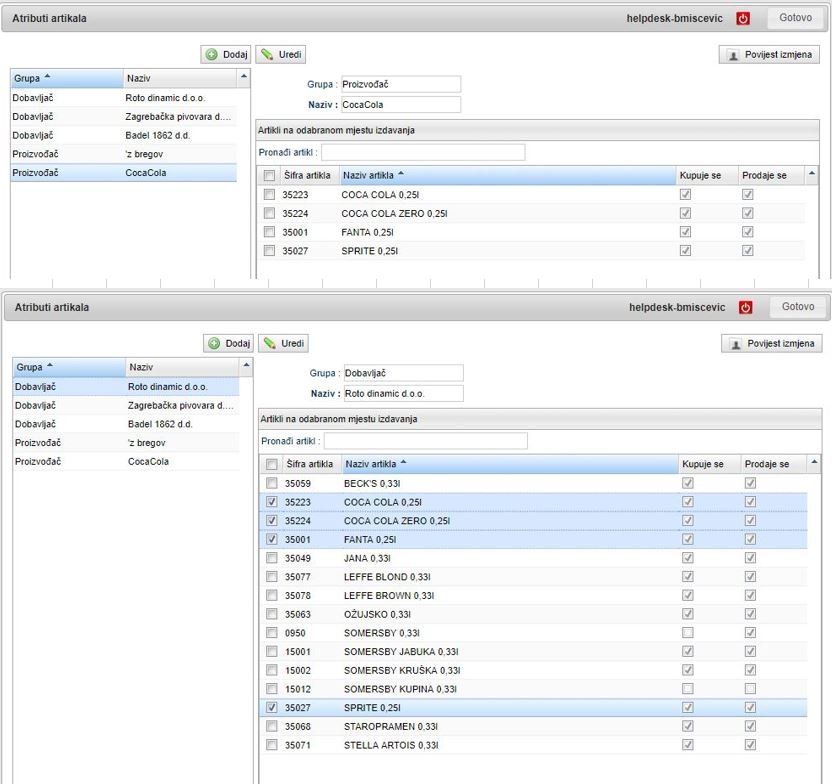Click Šifra artikla column header in upper panel
The height and width of the screenshot is (784, 832).
tap(307, 176)
